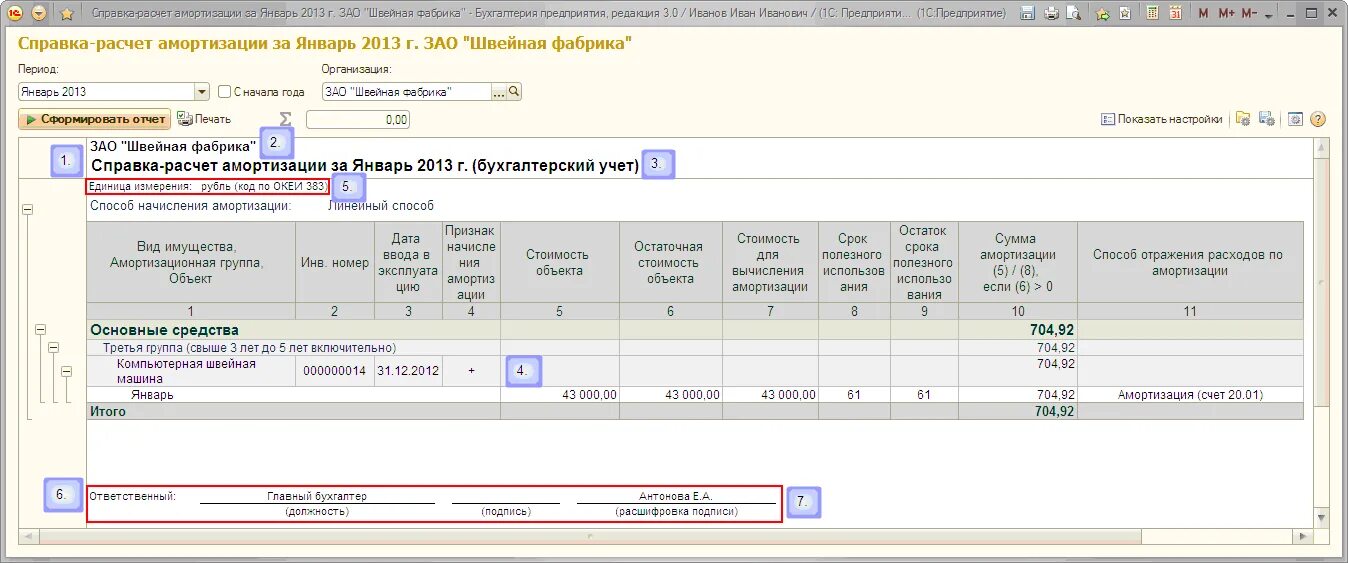Screen dimensions: 1348x563
Task: Click 'Остаточная стоимость объекта' column header
Action: pos(670,262)
